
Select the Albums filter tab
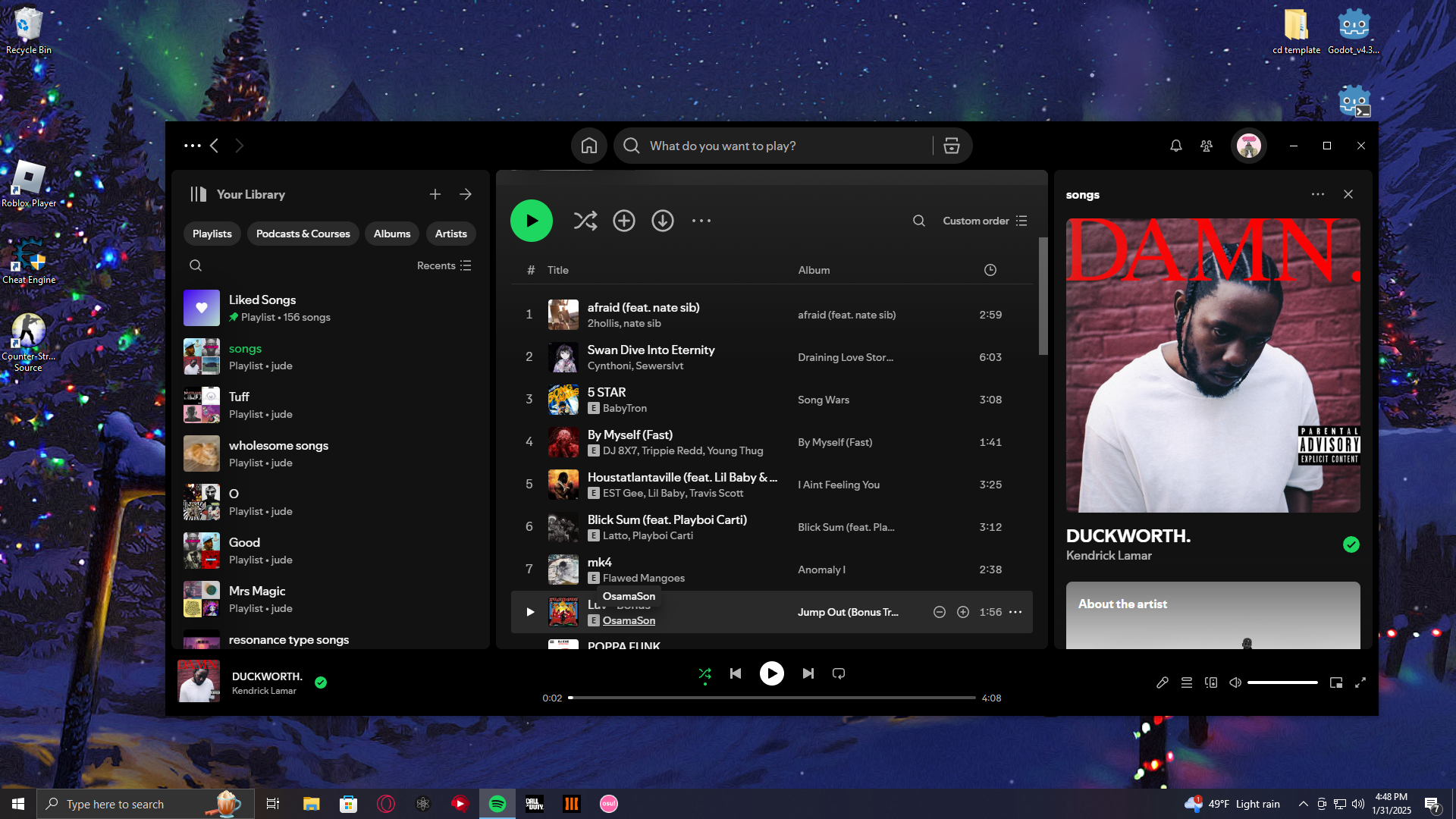pos(392,234)
